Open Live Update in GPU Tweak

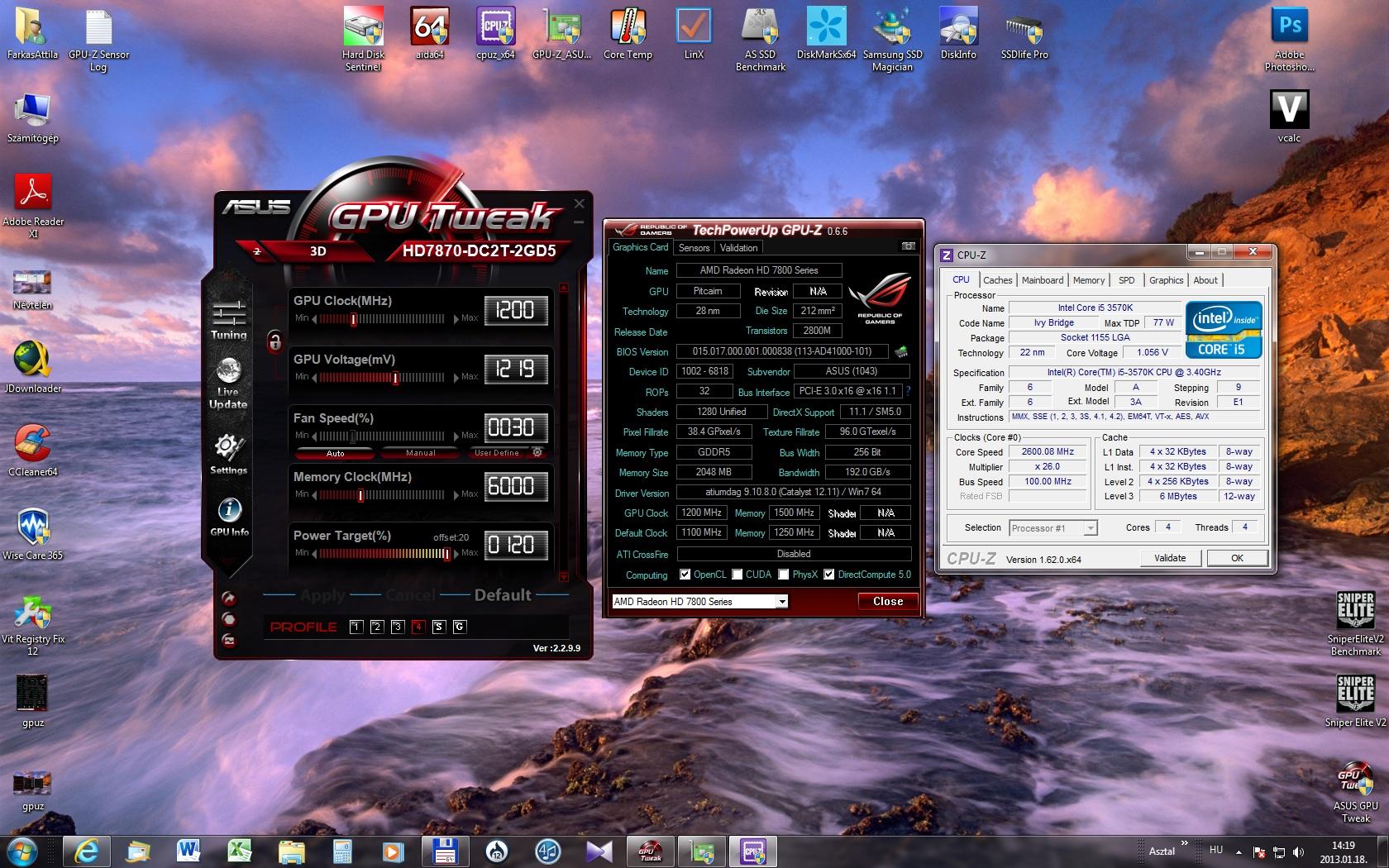point(228,383)
